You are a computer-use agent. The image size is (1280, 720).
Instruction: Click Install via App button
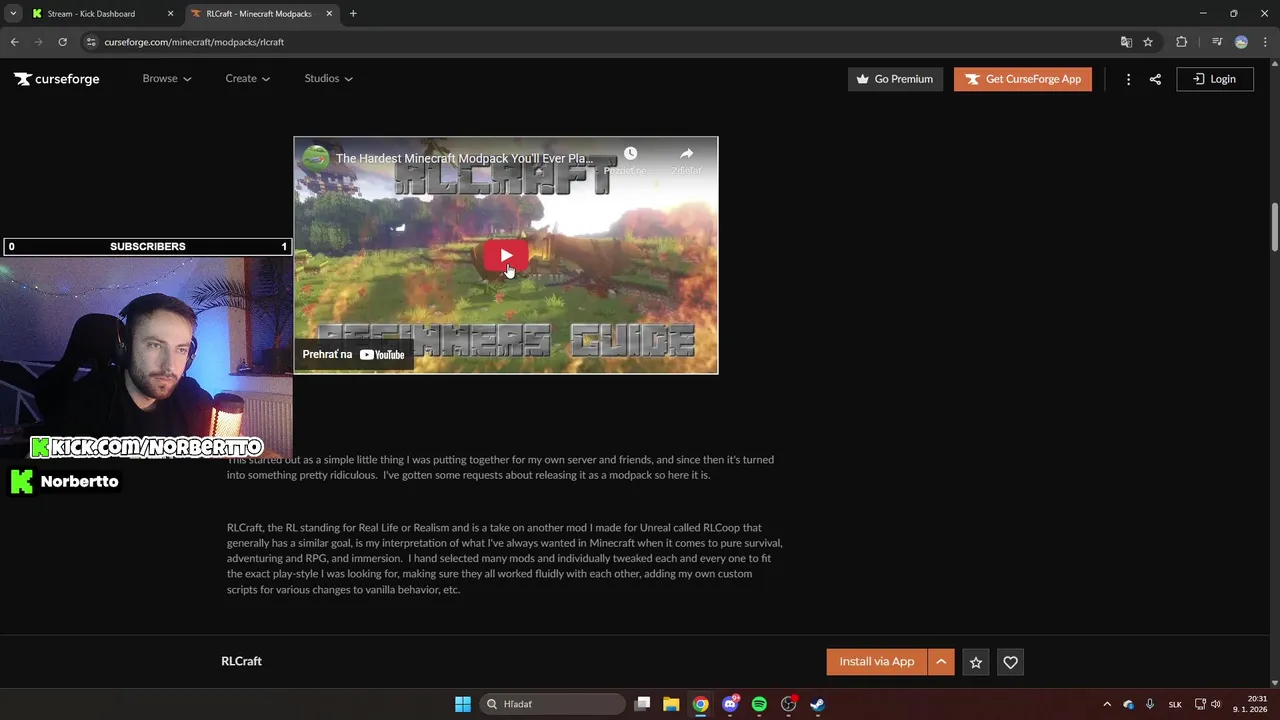tap(877, 662)
